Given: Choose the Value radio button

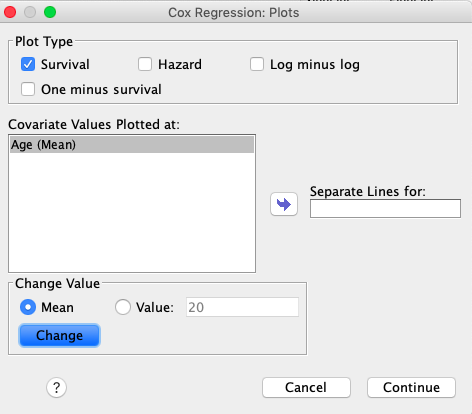Looking at the screenshot, I should point(123,307).
